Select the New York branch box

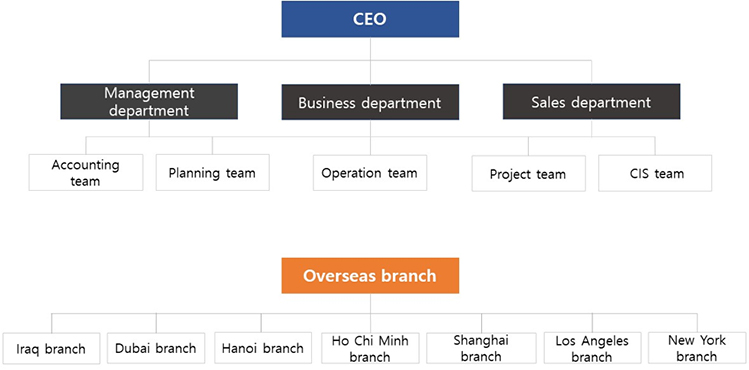(x=697, y=349)
